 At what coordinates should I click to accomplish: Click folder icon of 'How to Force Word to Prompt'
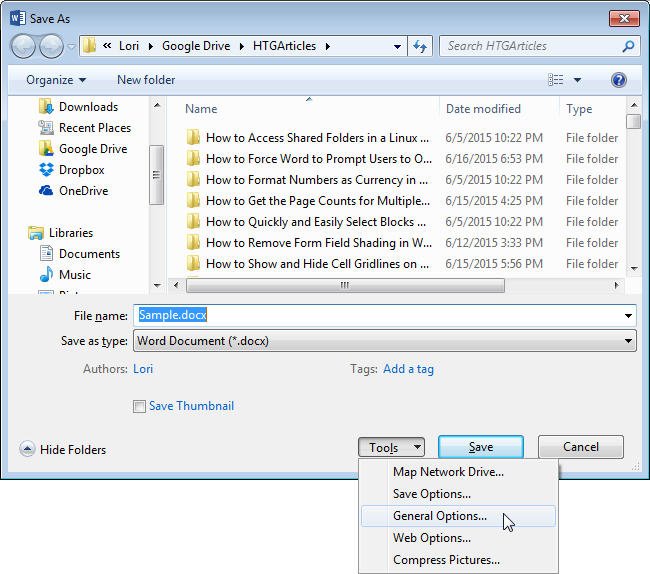tap(193, 158)
